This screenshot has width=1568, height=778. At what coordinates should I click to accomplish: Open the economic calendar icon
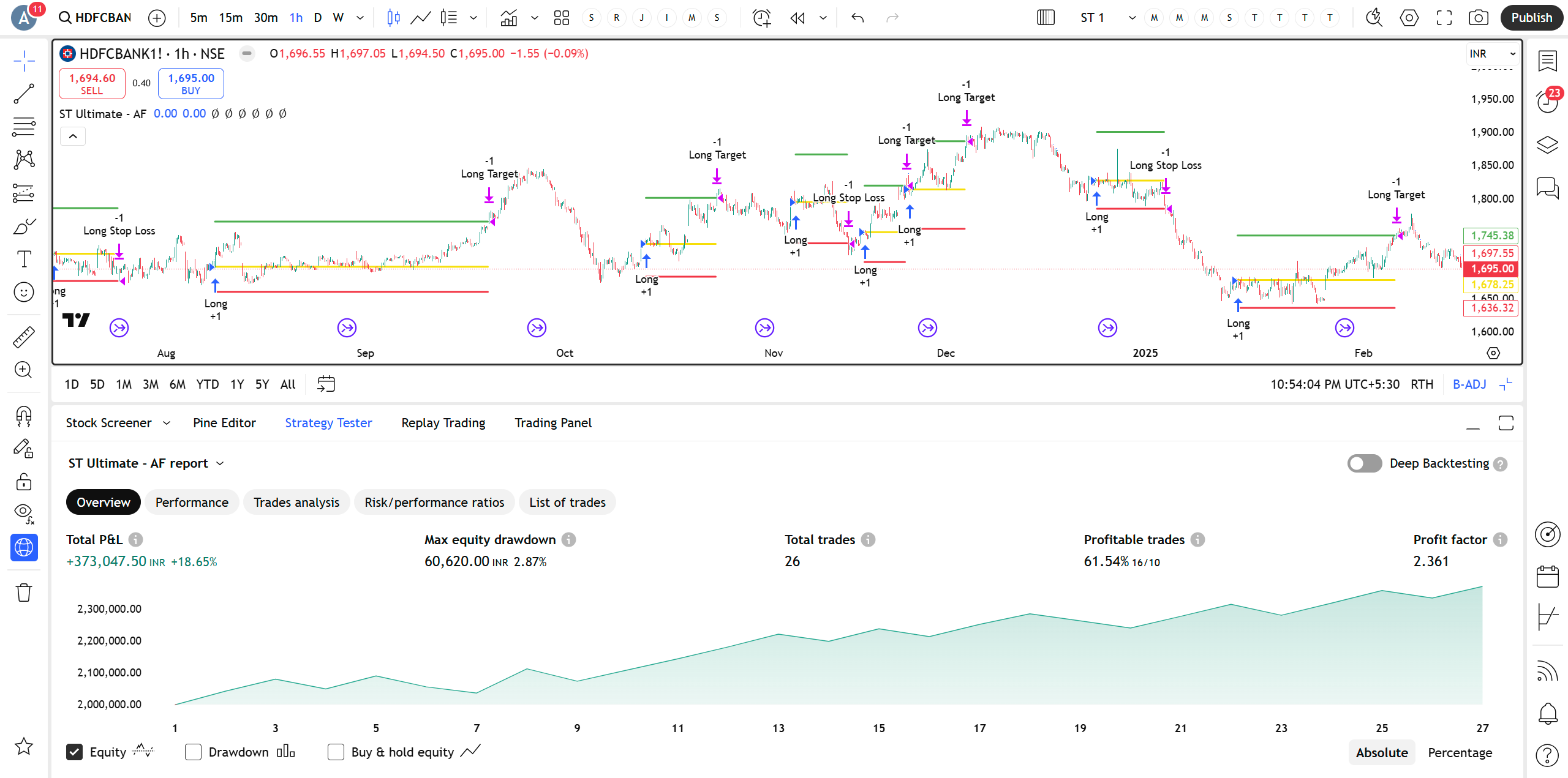[x=1547, y=577]
